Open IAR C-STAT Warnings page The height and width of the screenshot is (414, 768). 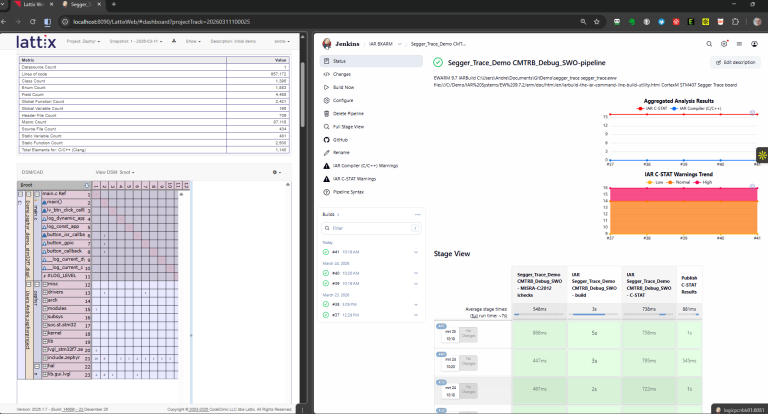(x=355, y=177)
